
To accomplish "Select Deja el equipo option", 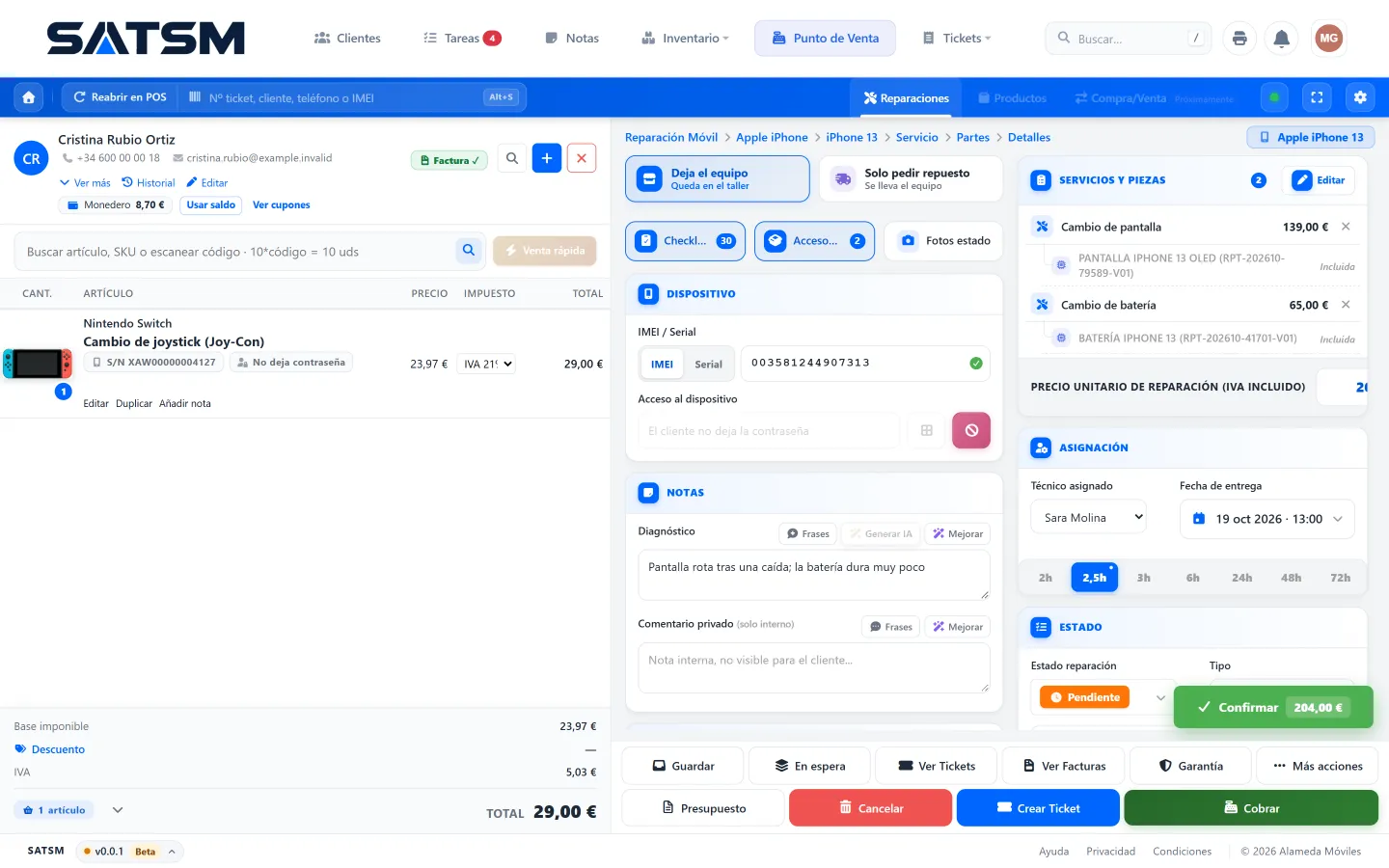I will click(718, 179).
